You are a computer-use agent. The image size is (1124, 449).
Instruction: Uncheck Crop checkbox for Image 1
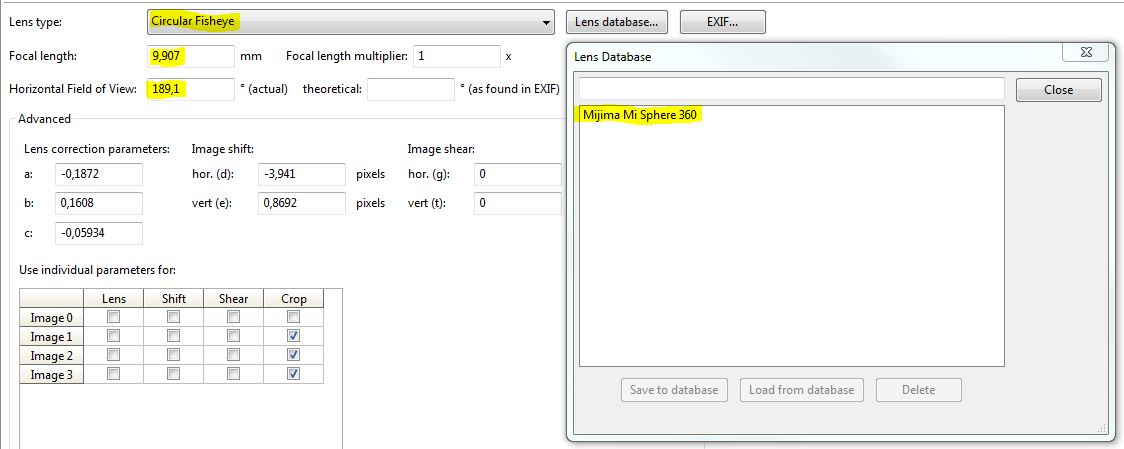pyautogui.click(x=295, y=336)
